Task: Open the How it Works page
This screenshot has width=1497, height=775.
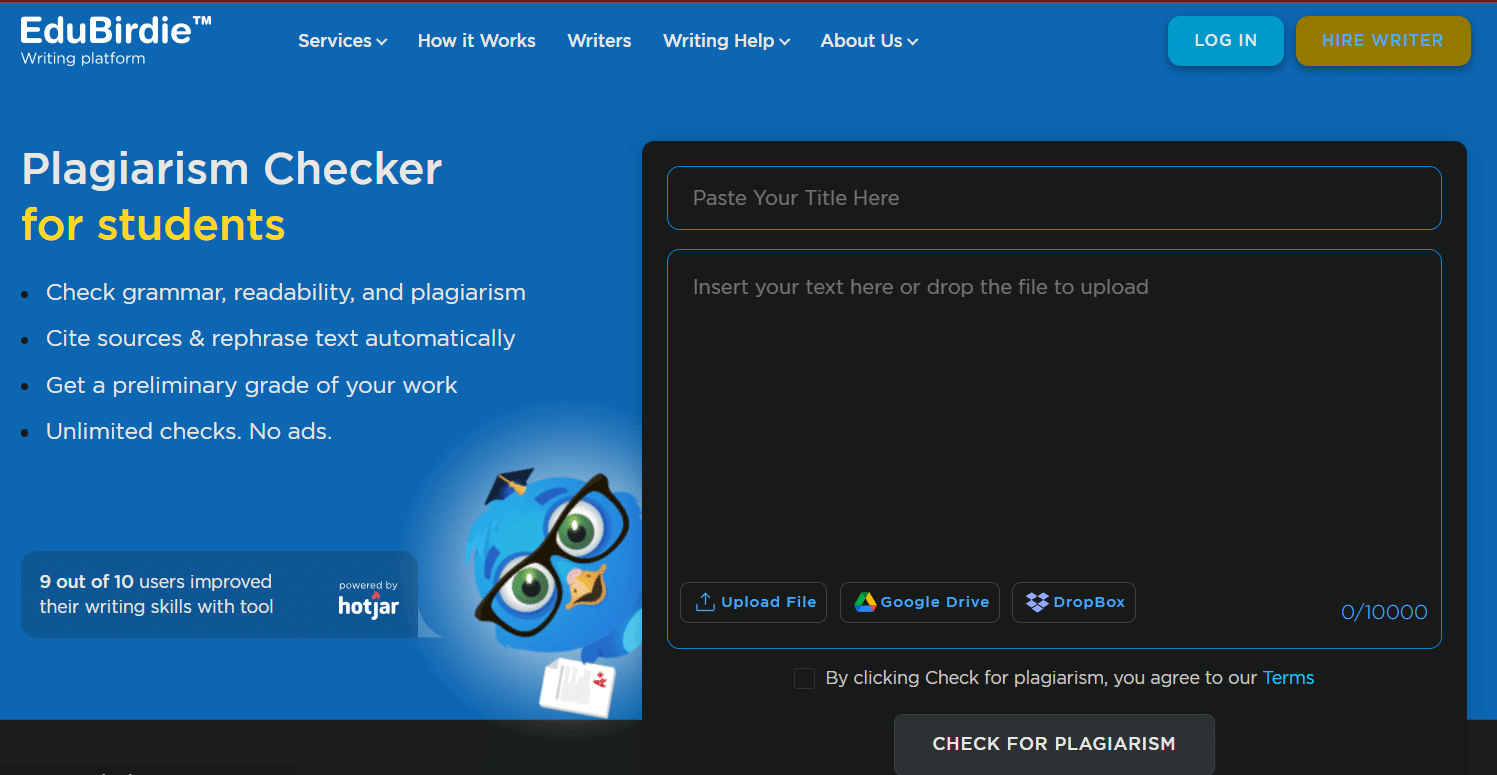Action: point(476,41)
